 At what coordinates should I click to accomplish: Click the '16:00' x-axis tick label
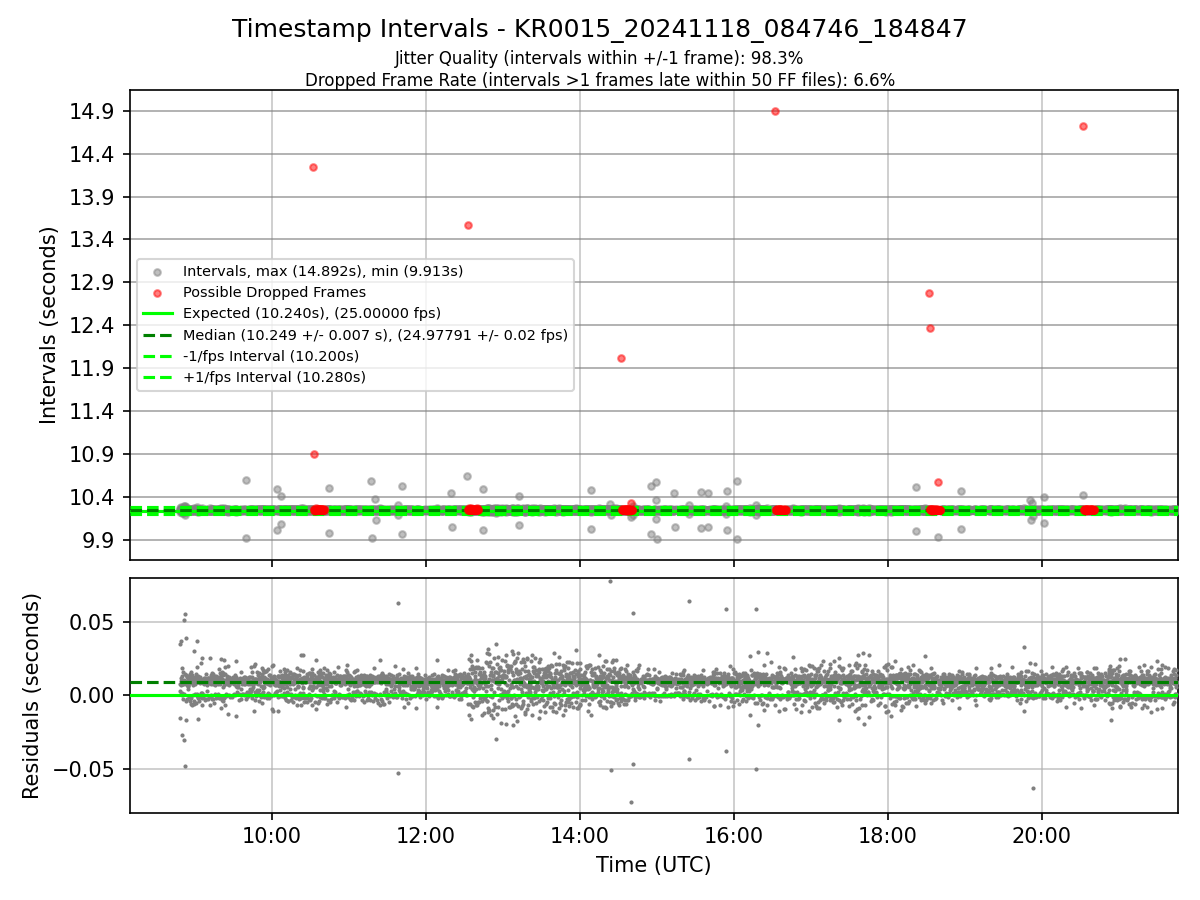point(734,835)
